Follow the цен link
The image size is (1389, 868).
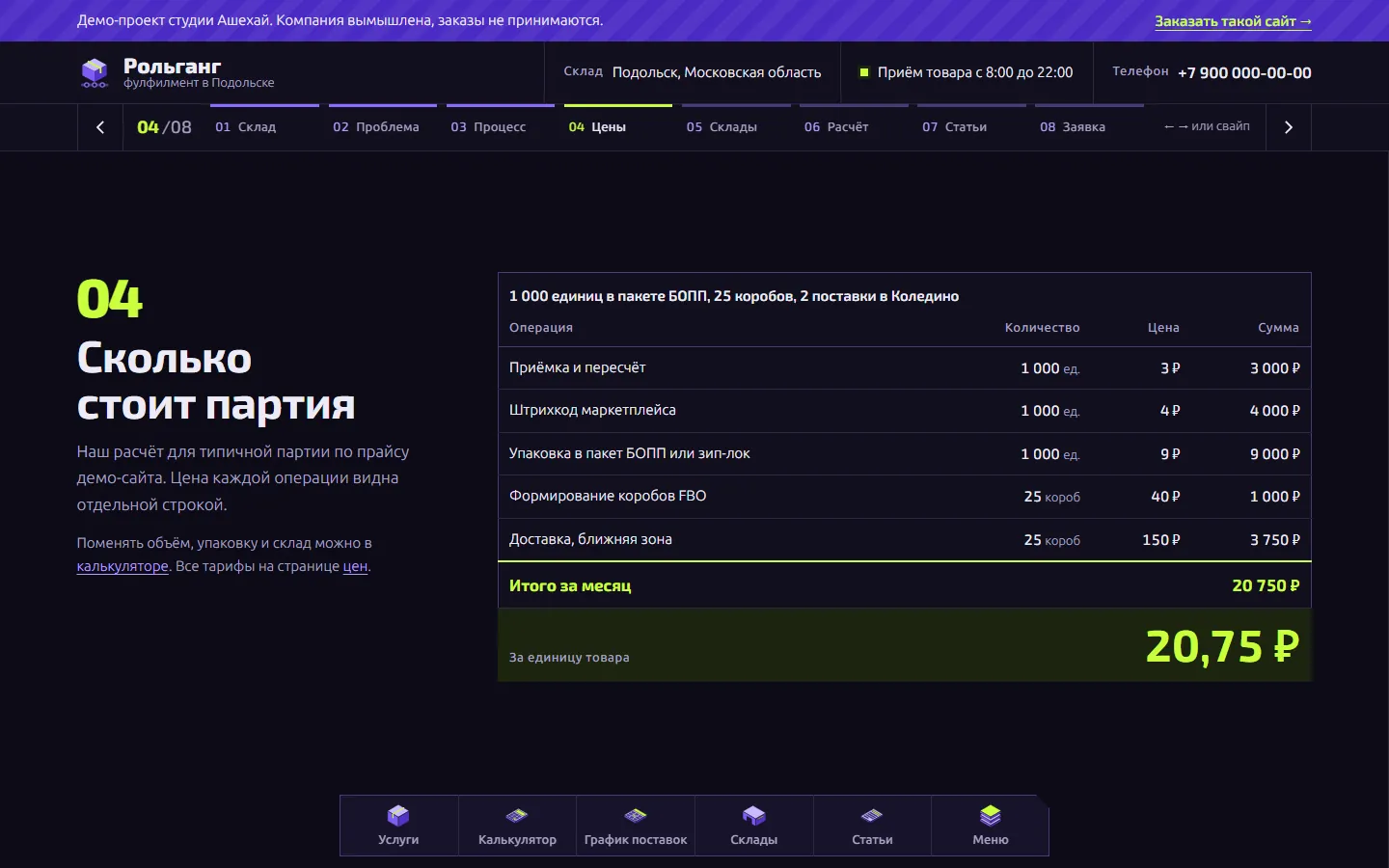[x=355, y=566]
